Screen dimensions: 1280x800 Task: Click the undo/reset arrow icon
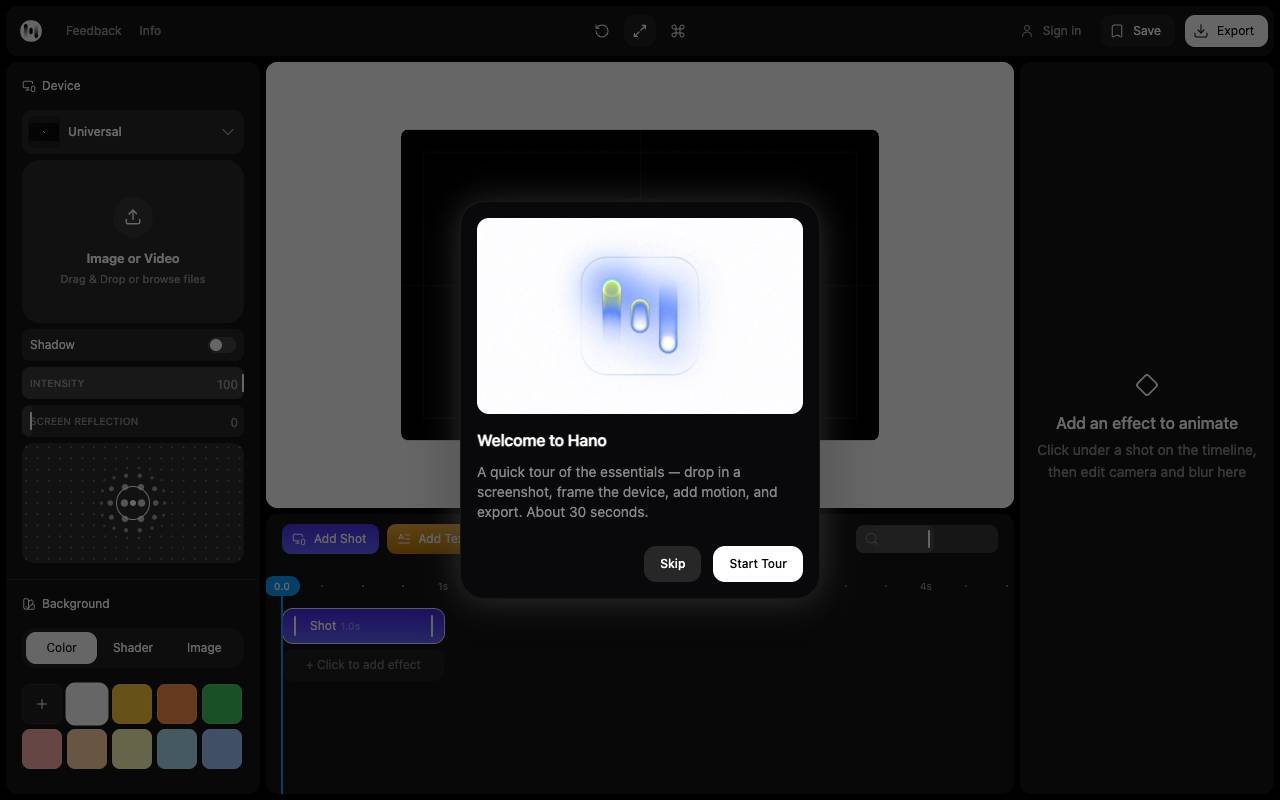point(602,31)
